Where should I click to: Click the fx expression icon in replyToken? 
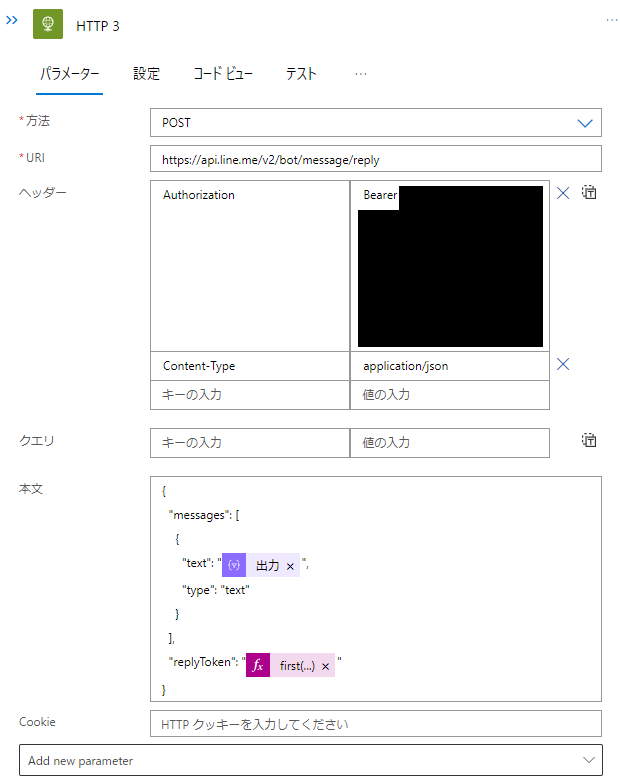click(x=258, y=665)
